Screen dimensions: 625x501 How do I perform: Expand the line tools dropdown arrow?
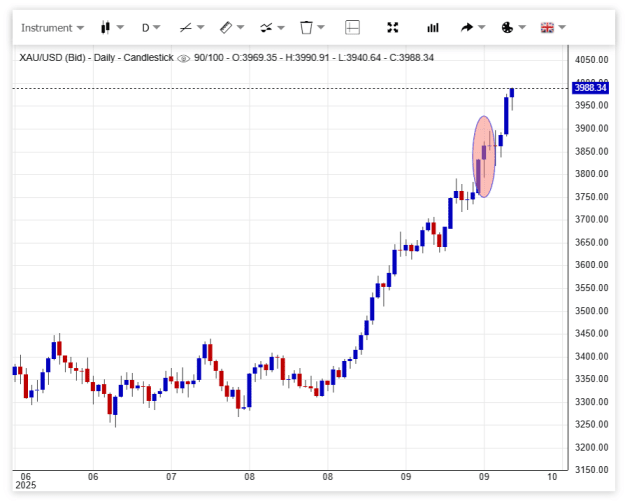pos(200,28)
